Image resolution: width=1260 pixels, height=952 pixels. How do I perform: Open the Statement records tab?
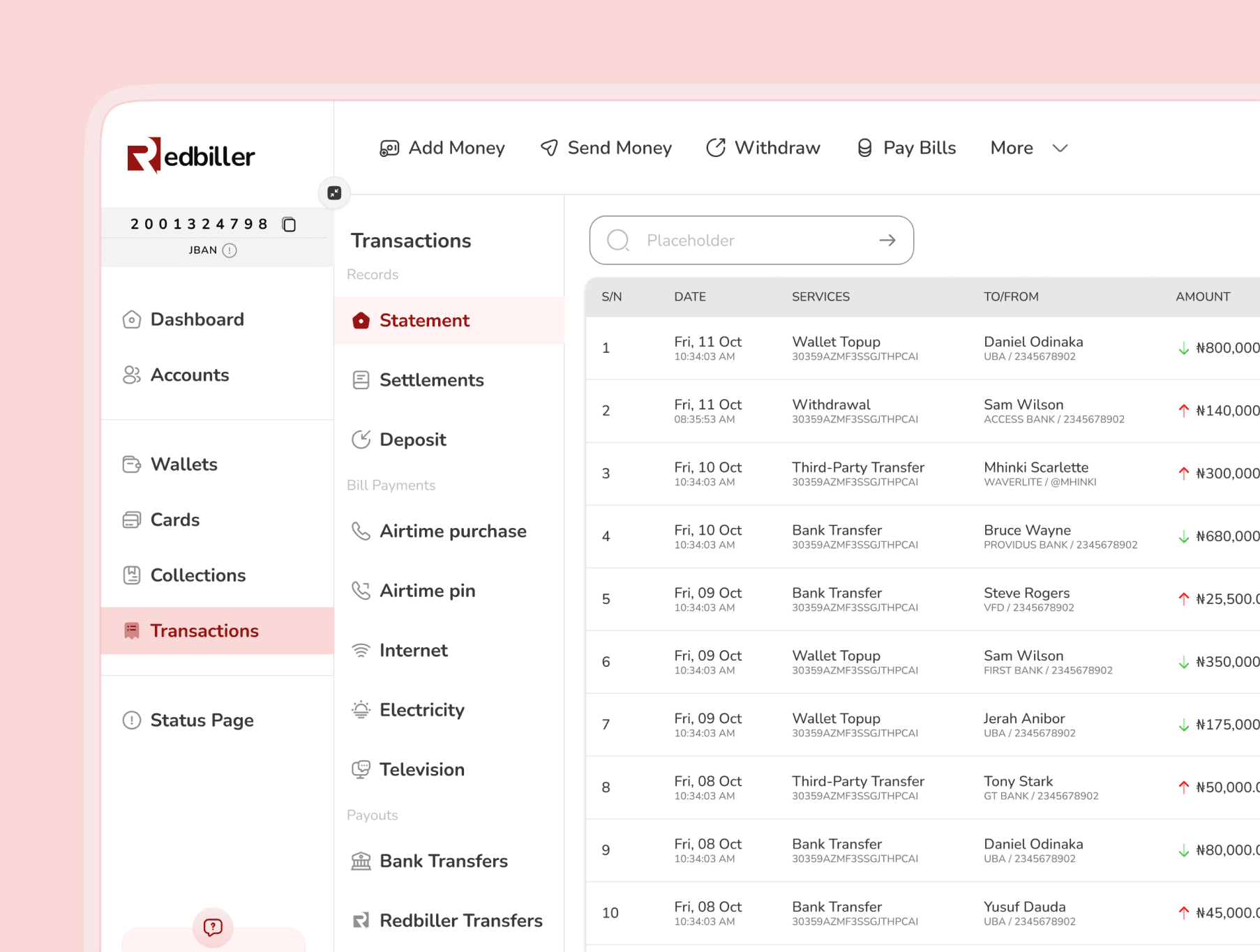coord(424,321)
